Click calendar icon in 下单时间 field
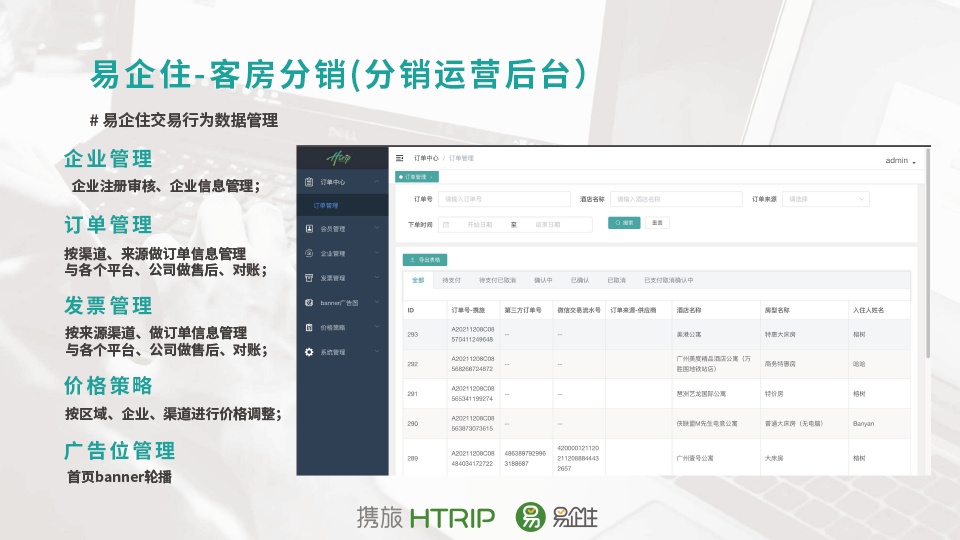Image resolution: width=960 pixels, height=540 pixels. pyautogui.click(x=446, y=225)
